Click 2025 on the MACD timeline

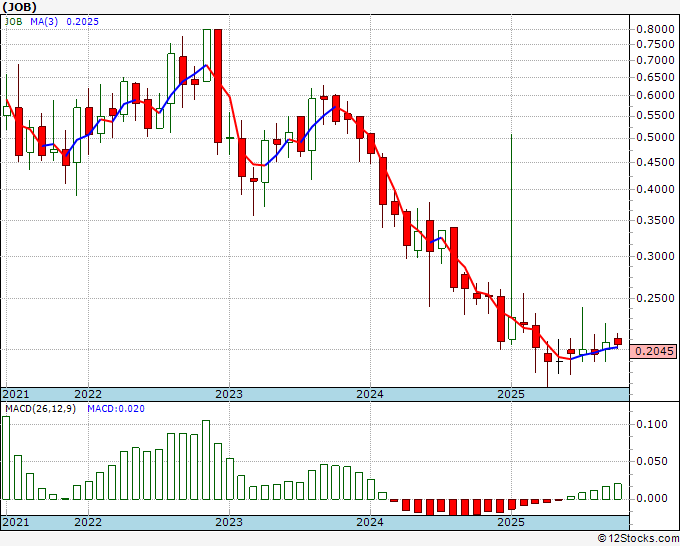coord(511,522)
